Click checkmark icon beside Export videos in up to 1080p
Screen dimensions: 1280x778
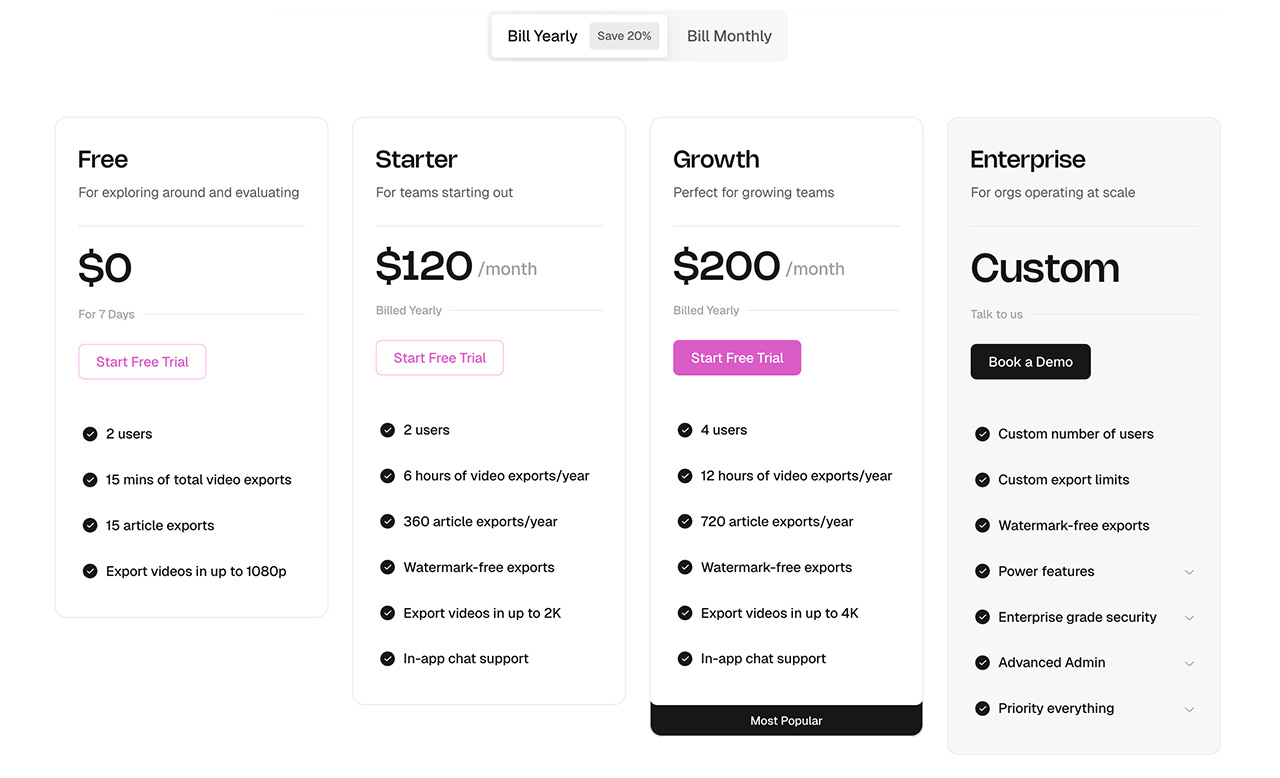[90, 572]
